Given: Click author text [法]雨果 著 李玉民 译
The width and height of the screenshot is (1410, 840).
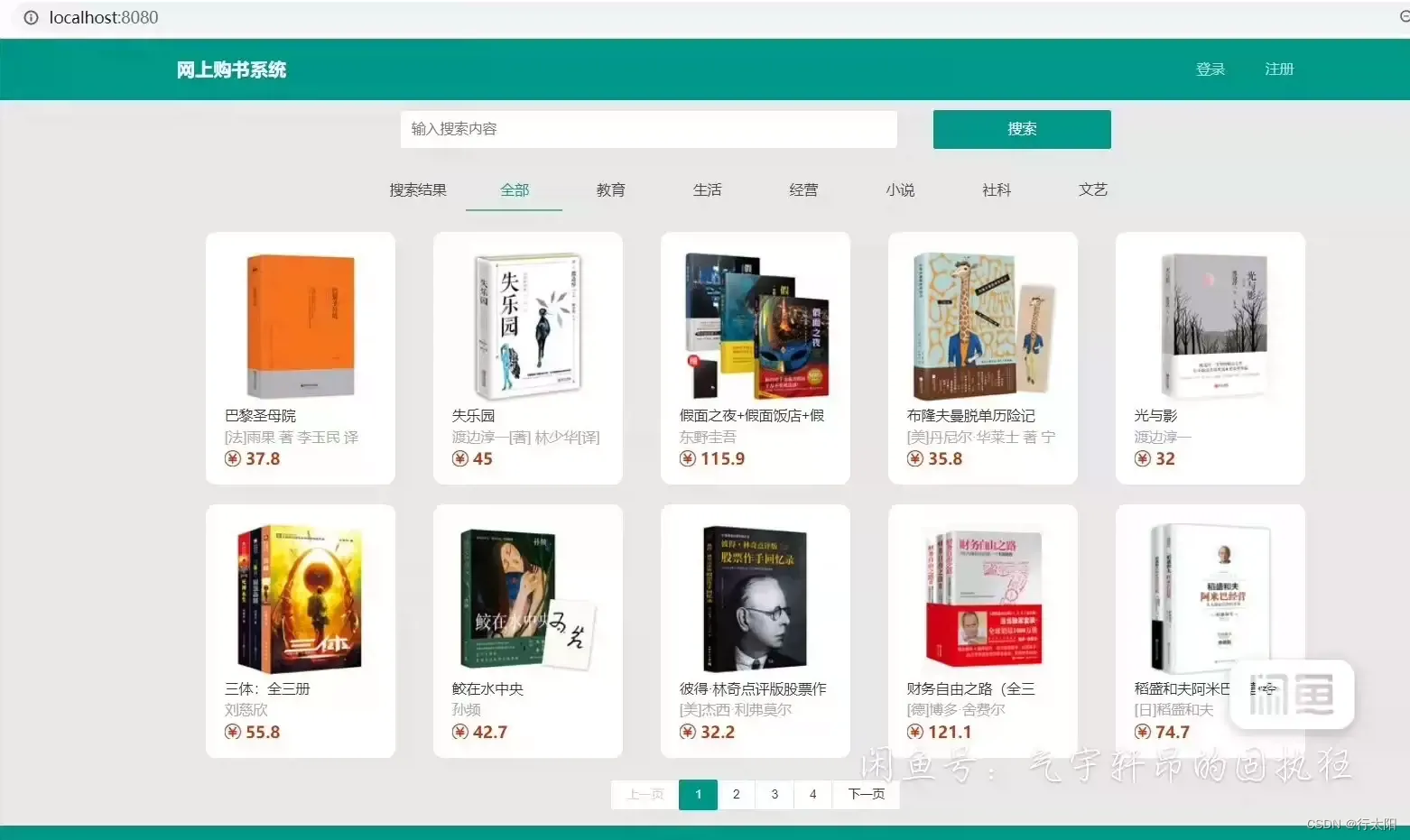Looking at the screenshot, I should tap(292, 438).
